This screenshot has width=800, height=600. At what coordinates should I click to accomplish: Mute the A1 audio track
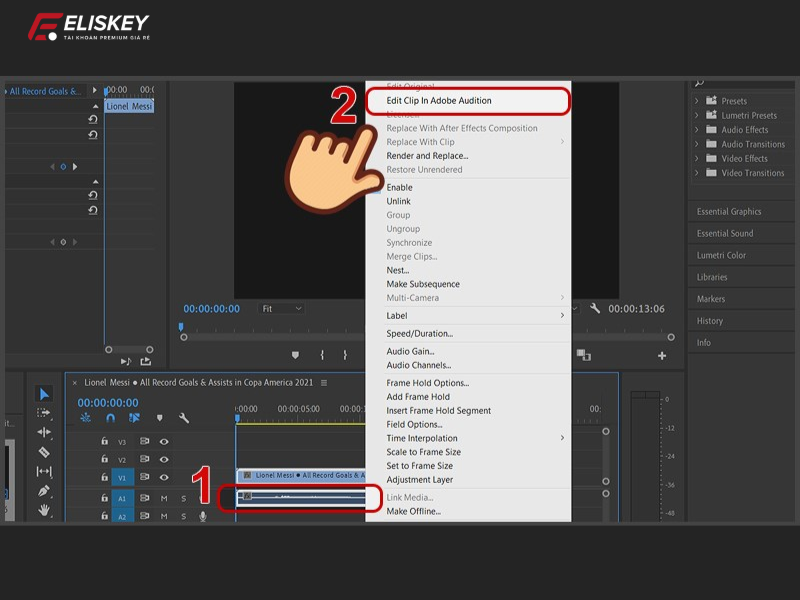[164, 497]
